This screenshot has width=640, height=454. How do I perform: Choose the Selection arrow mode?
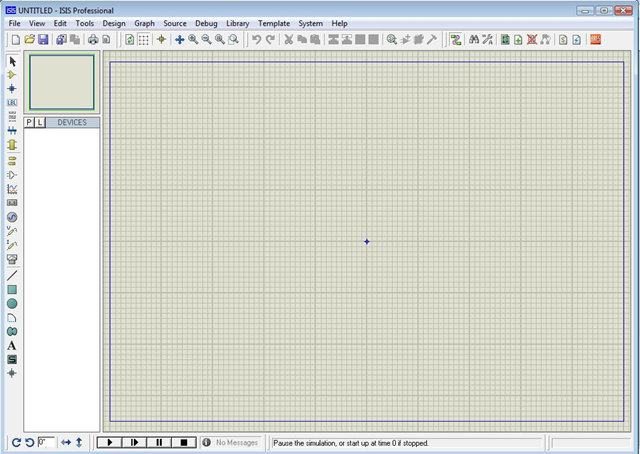[x=12, y=62]
